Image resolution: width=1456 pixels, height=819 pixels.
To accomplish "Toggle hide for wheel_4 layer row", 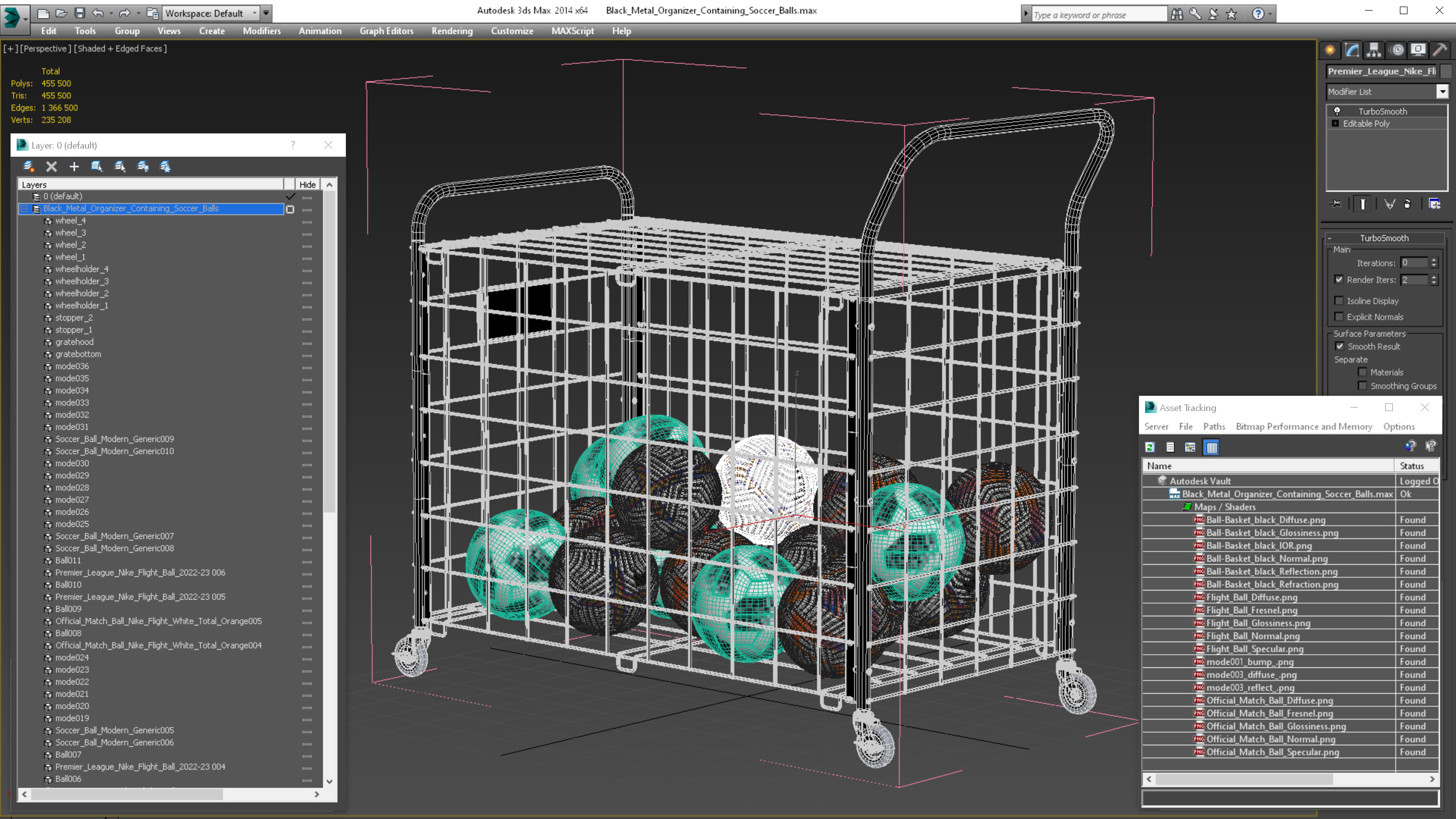I will [307, 221].
